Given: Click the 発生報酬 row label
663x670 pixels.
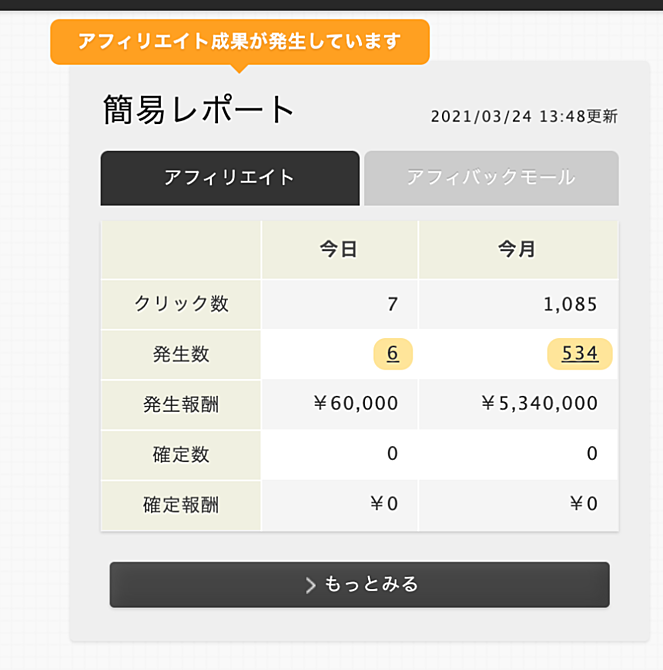Looking at the screenshot, I should pyautogui.click(x=181, y=404).
